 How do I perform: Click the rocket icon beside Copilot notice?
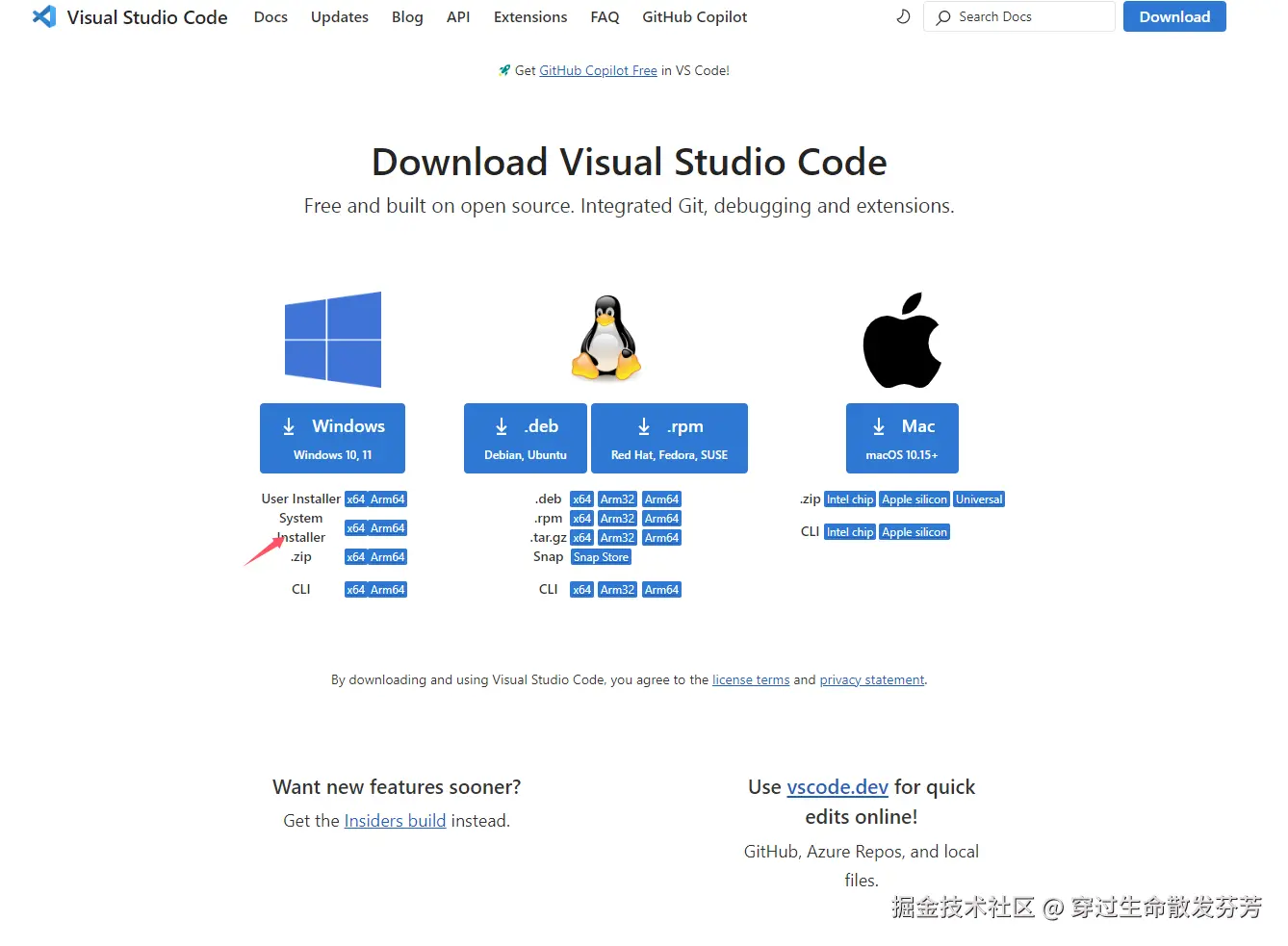pos(504,70)
